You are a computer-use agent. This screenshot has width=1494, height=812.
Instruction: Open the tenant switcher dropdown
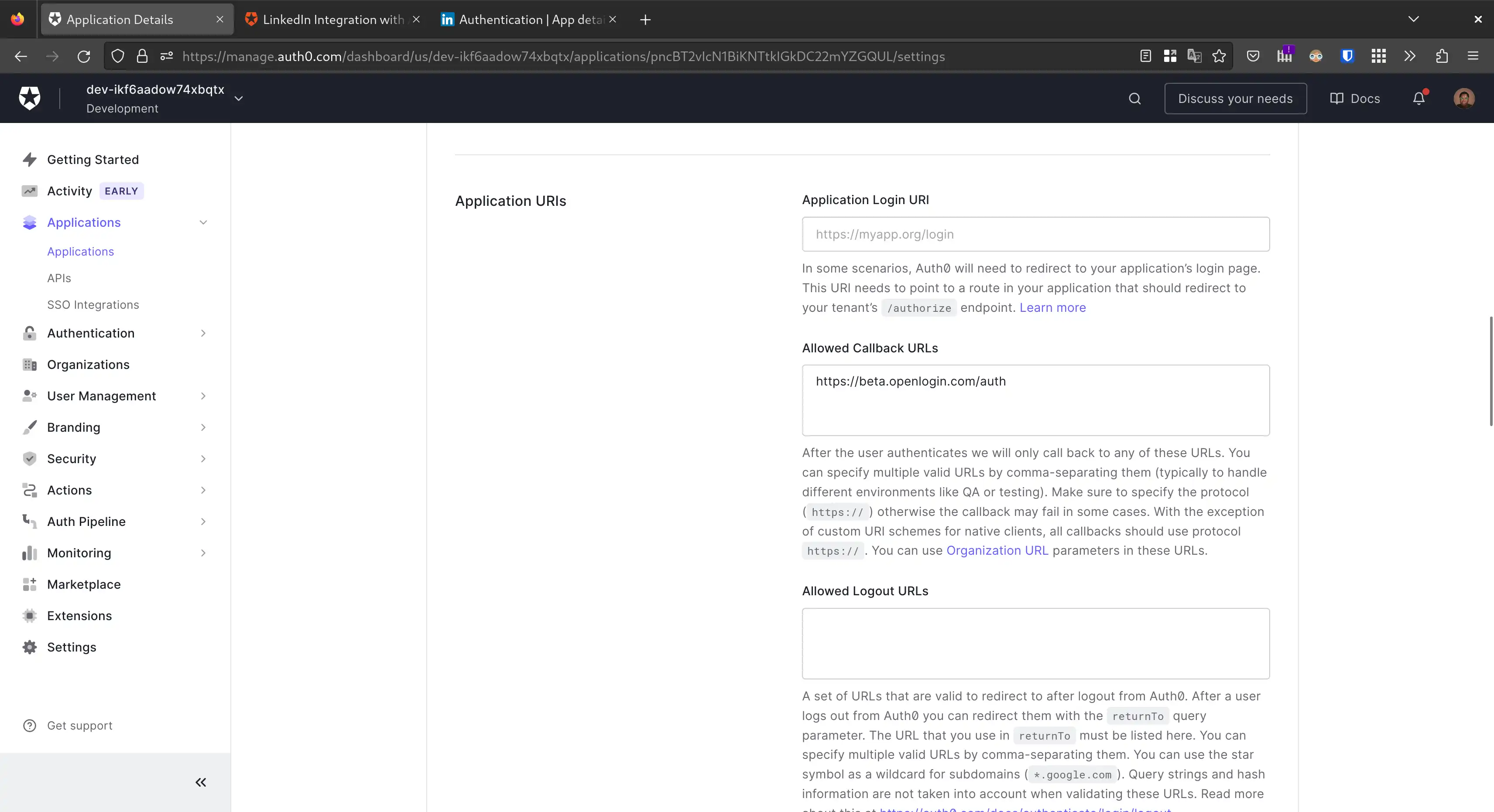[x=239, y=99]
